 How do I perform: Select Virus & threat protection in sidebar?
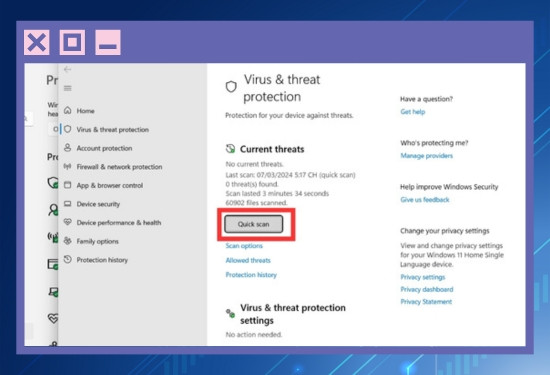coord(113,129)
